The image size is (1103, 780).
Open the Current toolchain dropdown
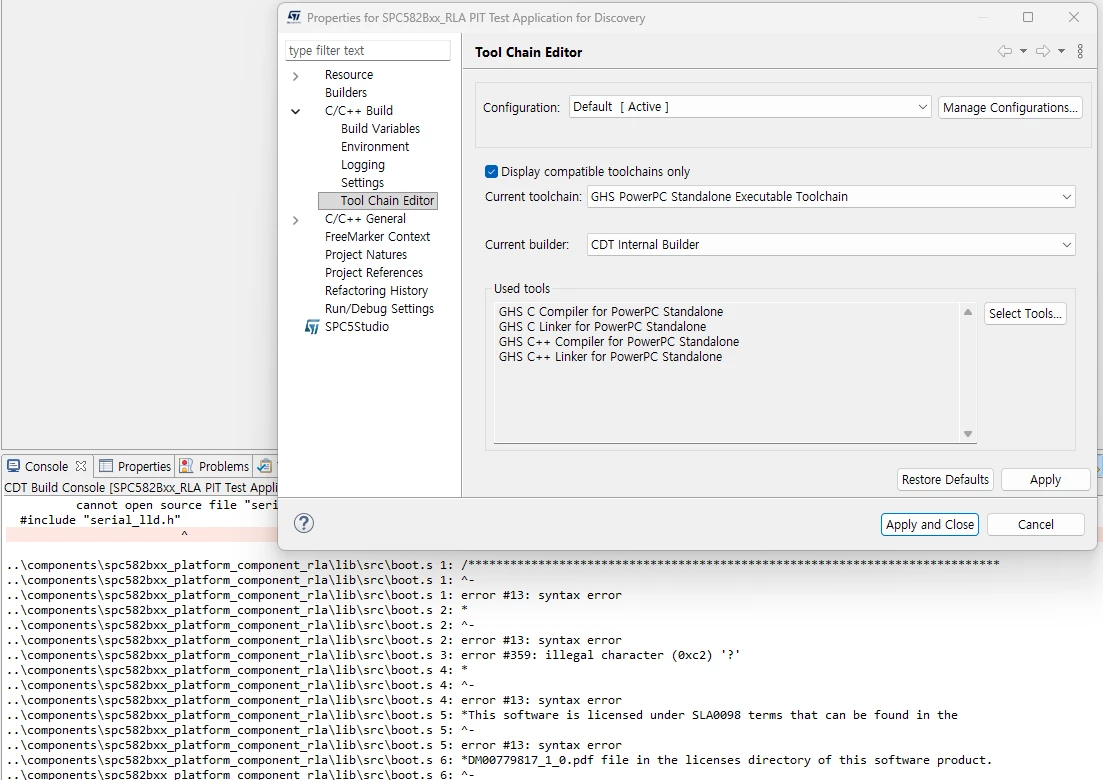tap(831, 196)
